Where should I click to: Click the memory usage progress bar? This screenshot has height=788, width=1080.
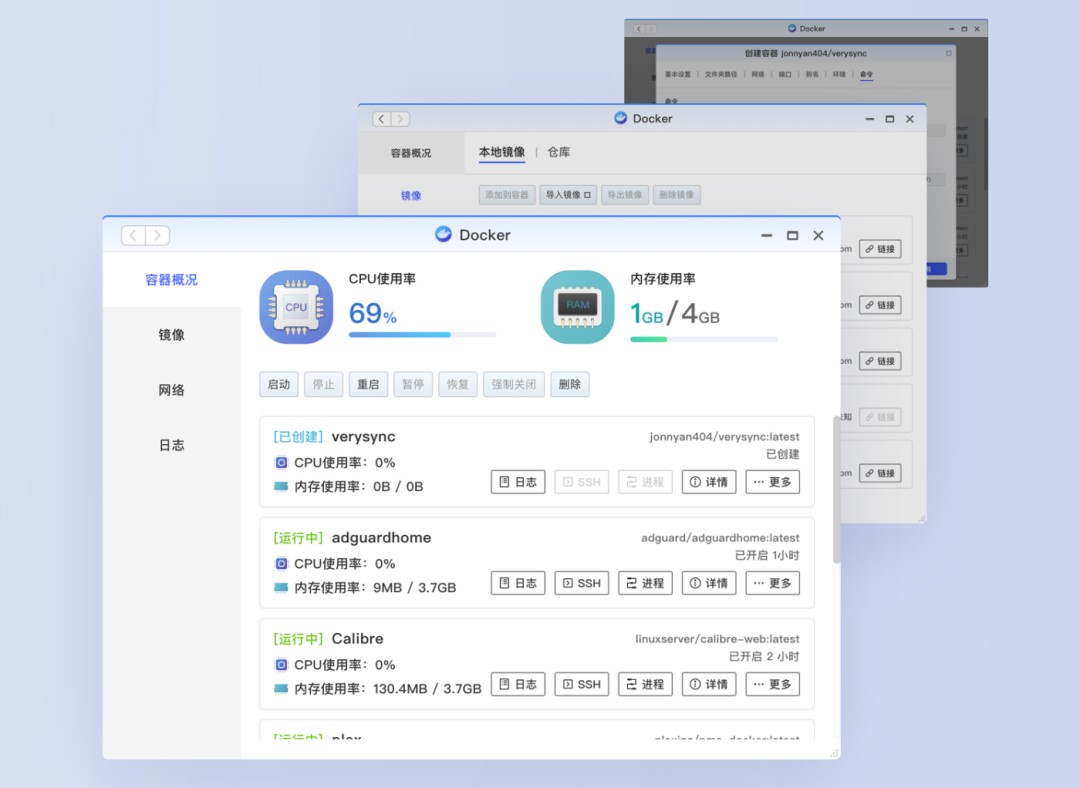click(x=704, y=339)
